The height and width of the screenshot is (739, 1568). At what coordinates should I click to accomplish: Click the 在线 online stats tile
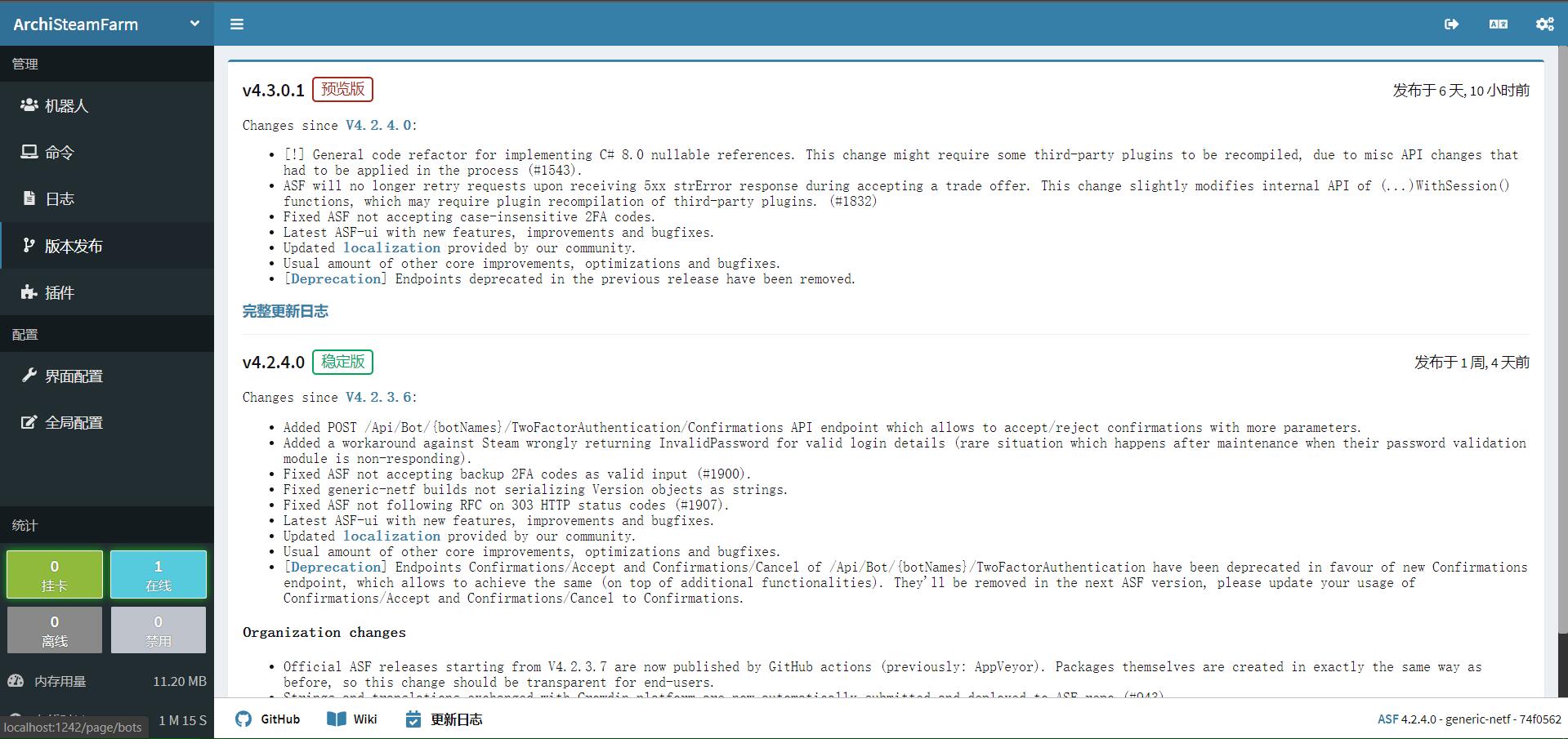click(x=159, y=575)
